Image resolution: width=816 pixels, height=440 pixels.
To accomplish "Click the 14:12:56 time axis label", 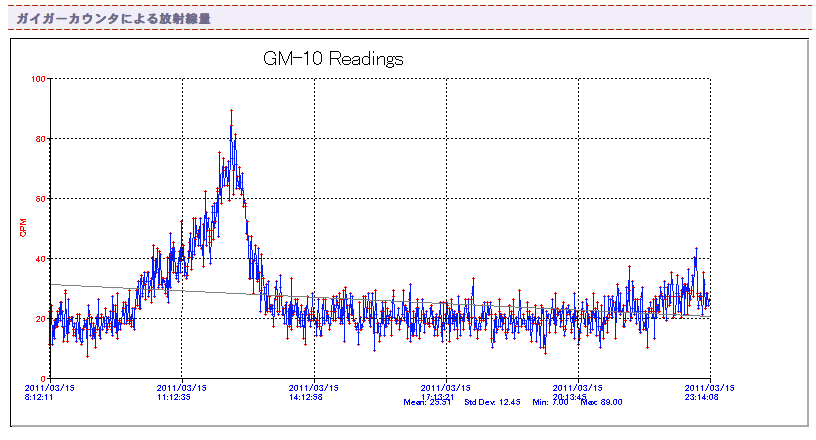I will 306,397.
